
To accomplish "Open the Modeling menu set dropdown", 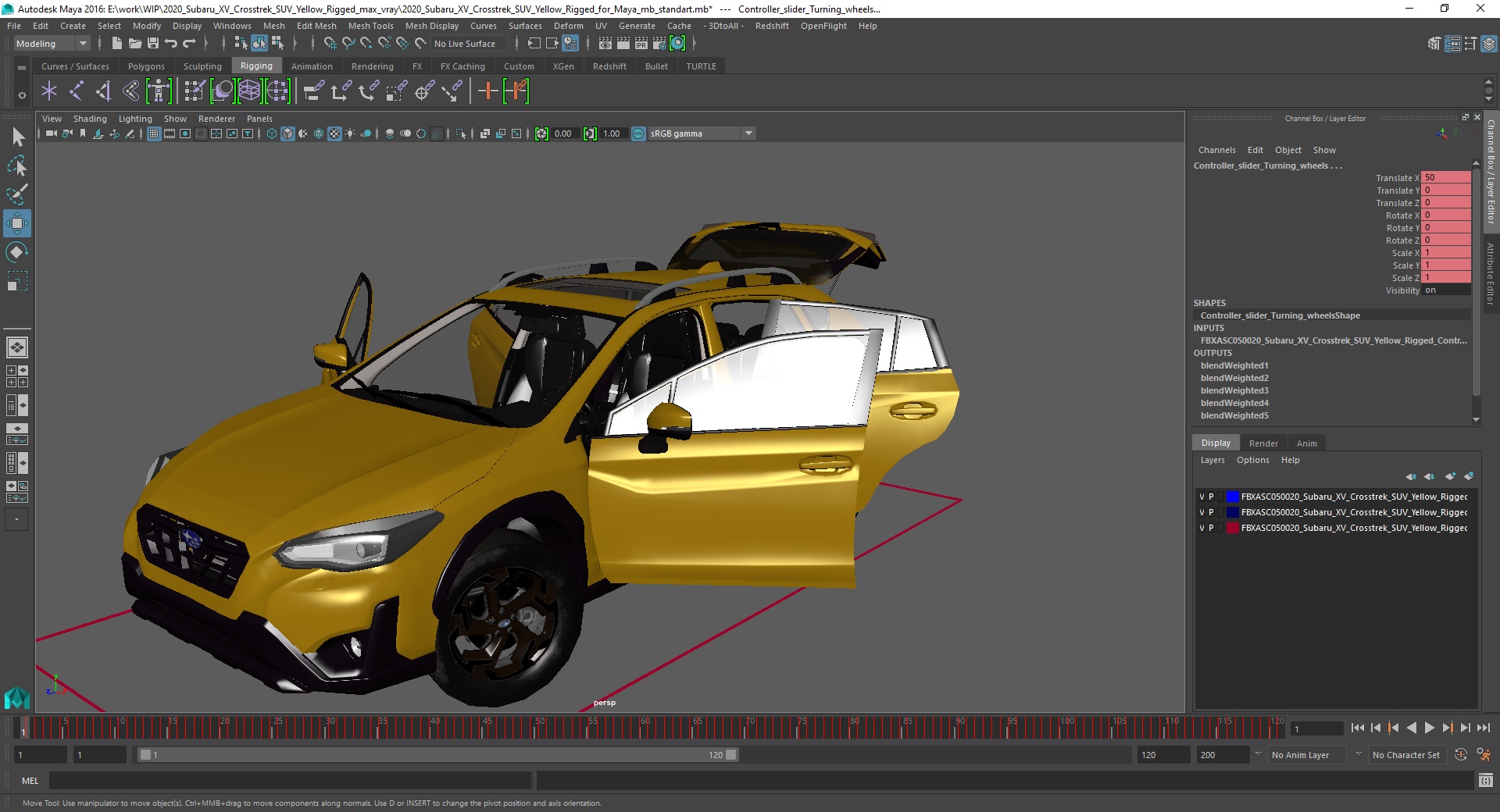I will [x=52, y=44].
